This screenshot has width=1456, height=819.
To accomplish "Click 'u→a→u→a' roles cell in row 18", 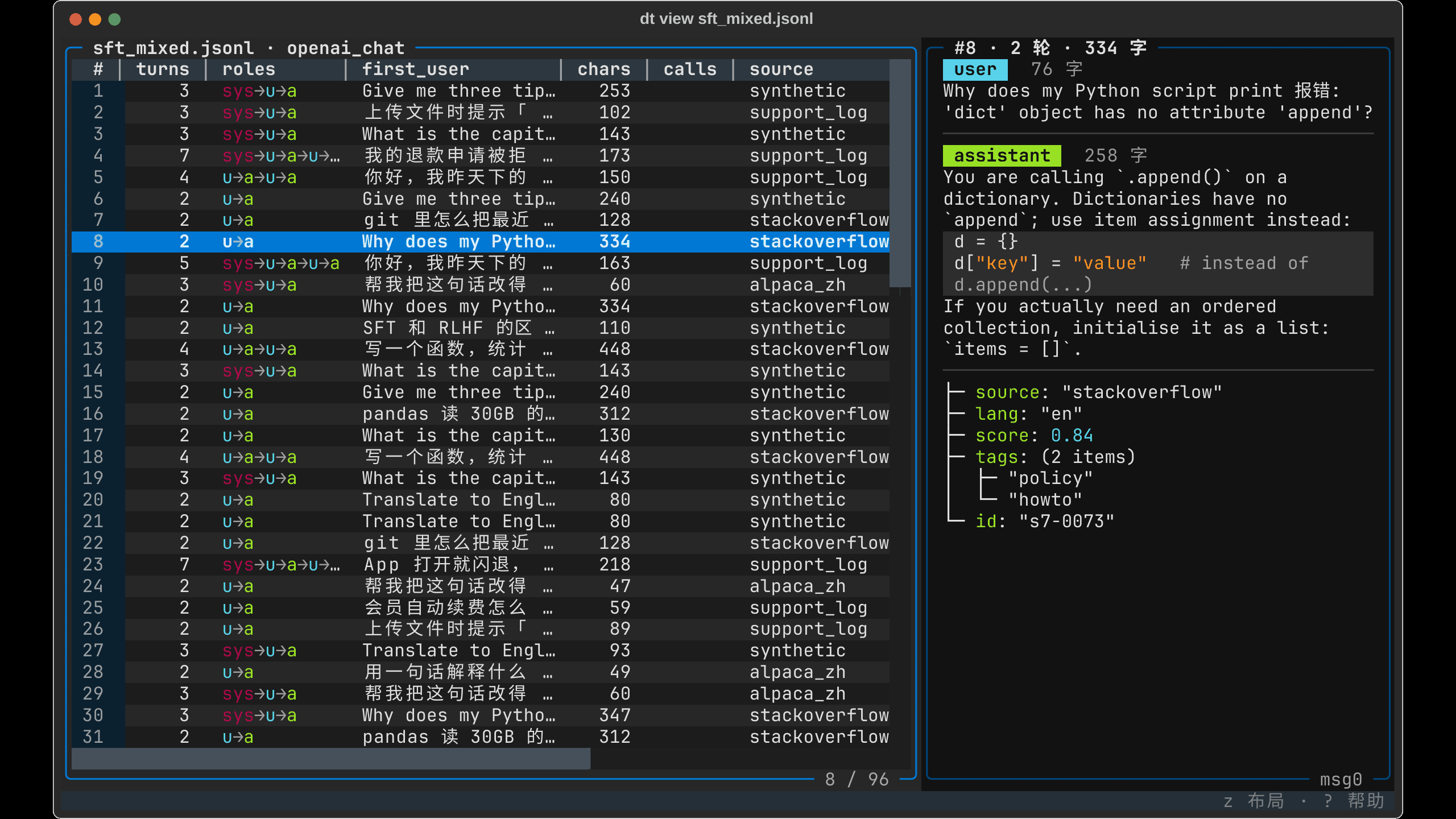I will (259, 457).
